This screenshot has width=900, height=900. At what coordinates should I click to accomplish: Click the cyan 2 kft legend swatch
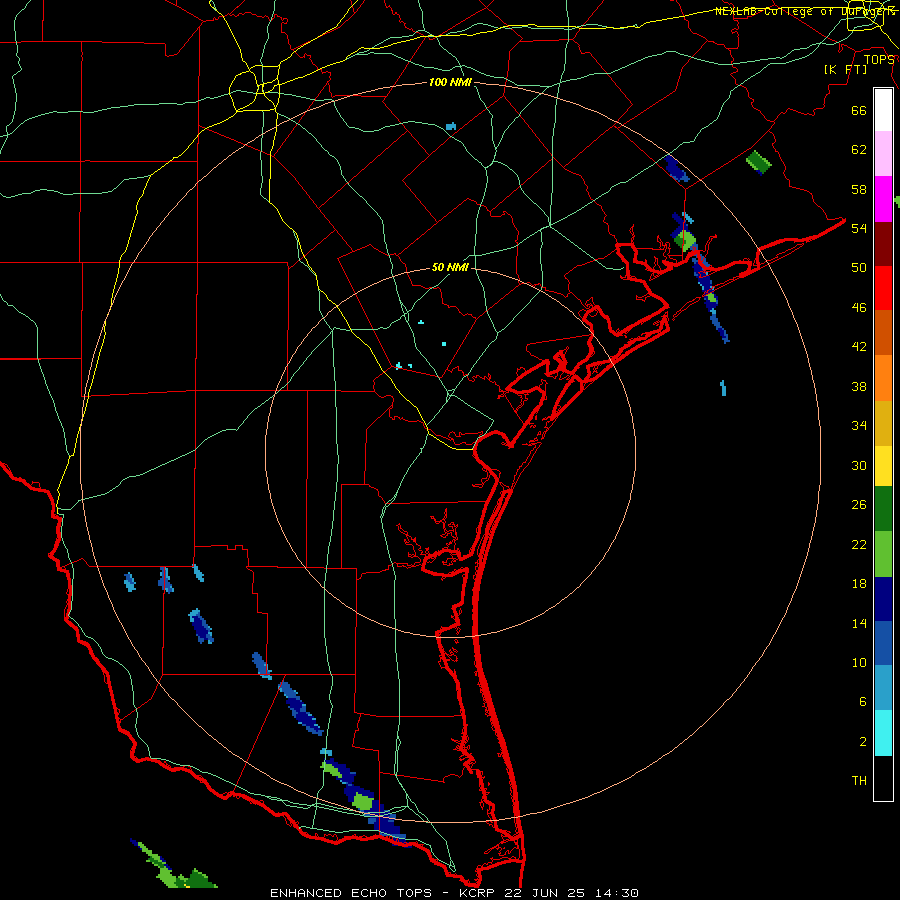click(883, 733)
